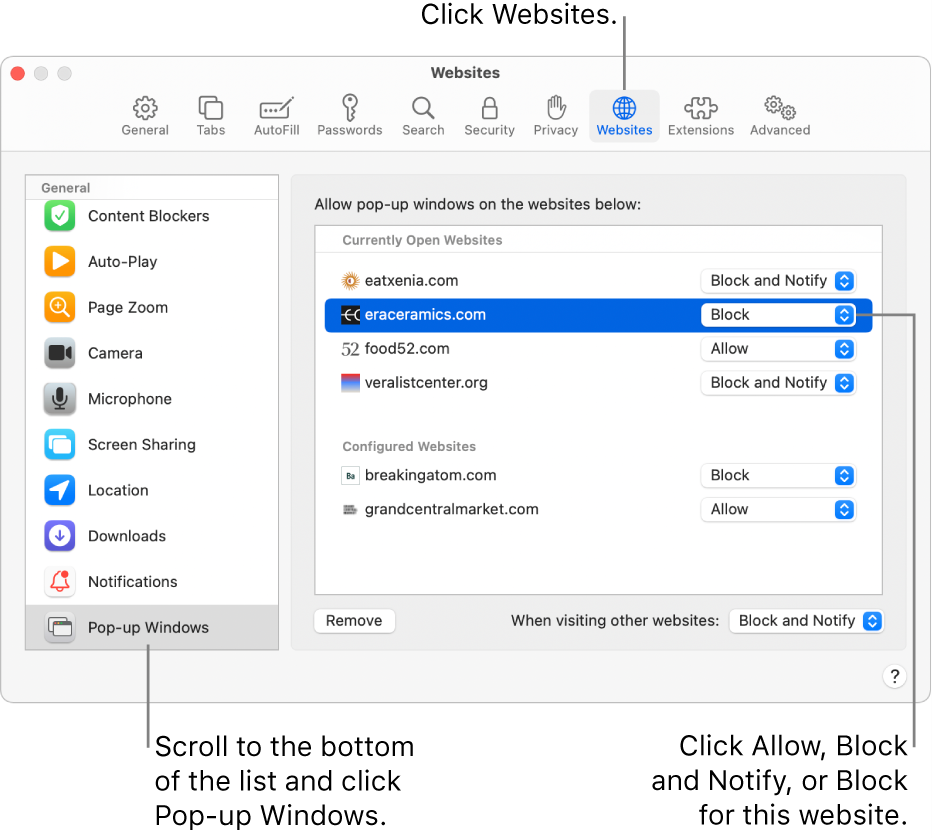Select the grandcentralmarket.com row
932x838 pixels.
(x=599, y=509)
